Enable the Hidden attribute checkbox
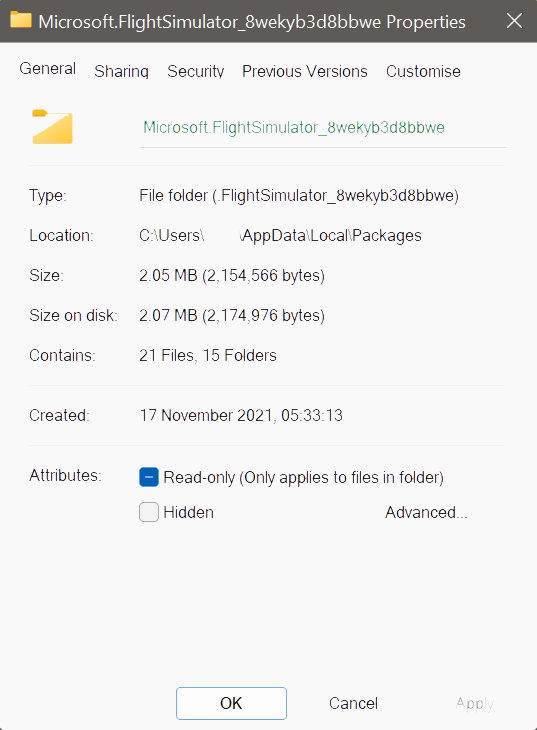The height and width of the screenshot is (730, 537). [149, 512]
